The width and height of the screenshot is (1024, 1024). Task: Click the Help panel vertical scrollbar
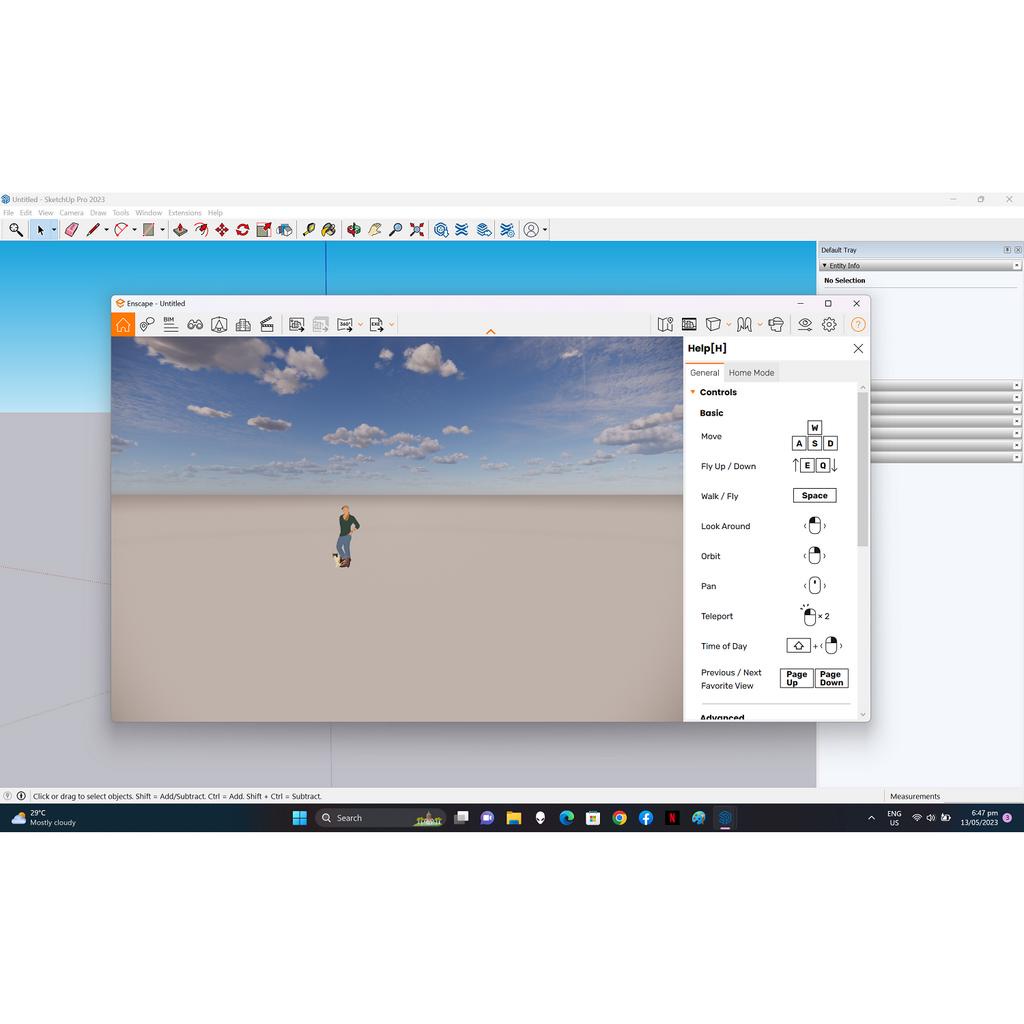(862, 470)
